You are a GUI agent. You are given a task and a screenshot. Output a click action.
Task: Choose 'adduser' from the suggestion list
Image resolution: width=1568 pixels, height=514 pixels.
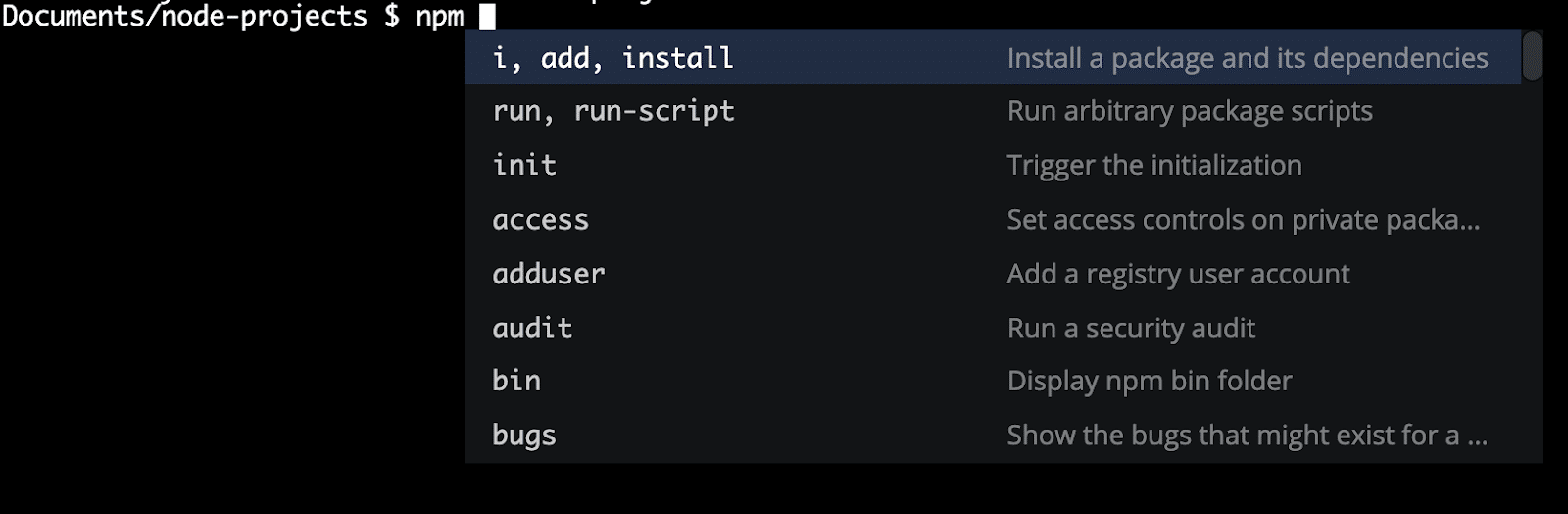click(993, 274)
